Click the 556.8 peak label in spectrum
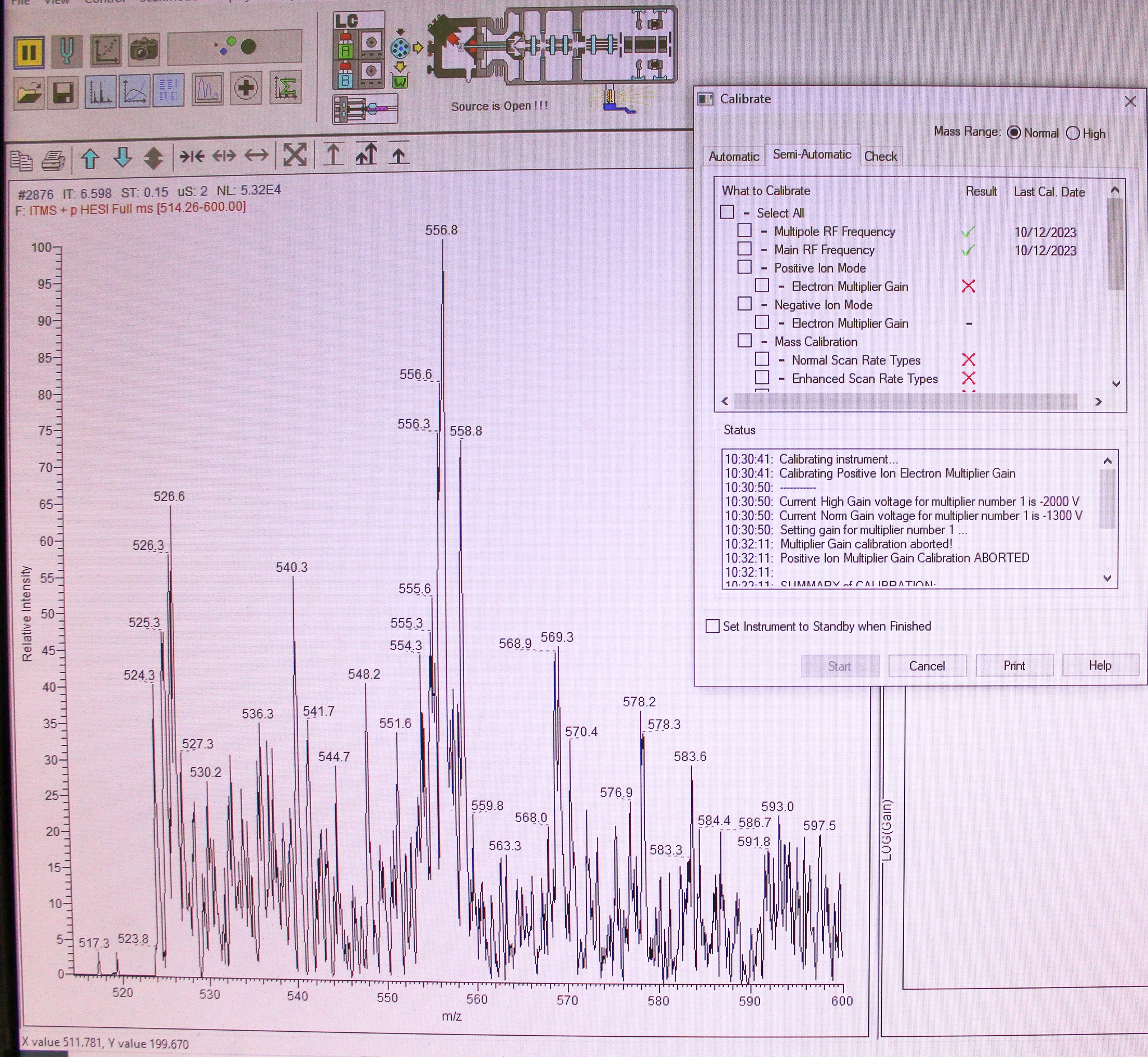 tap(441, 230)
